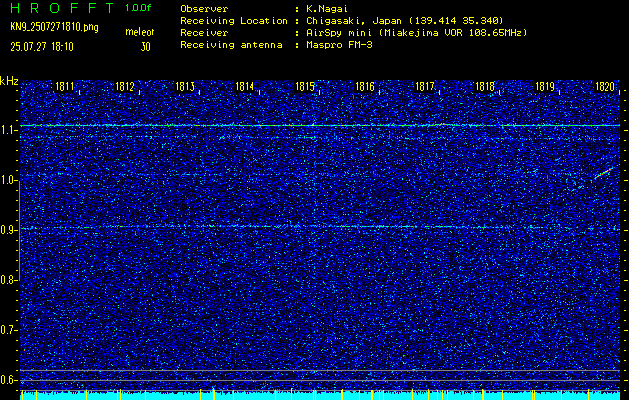Click the 1815 time marker
The height and width of the screenshot is (400, 629).
click(x=305, y=87)
